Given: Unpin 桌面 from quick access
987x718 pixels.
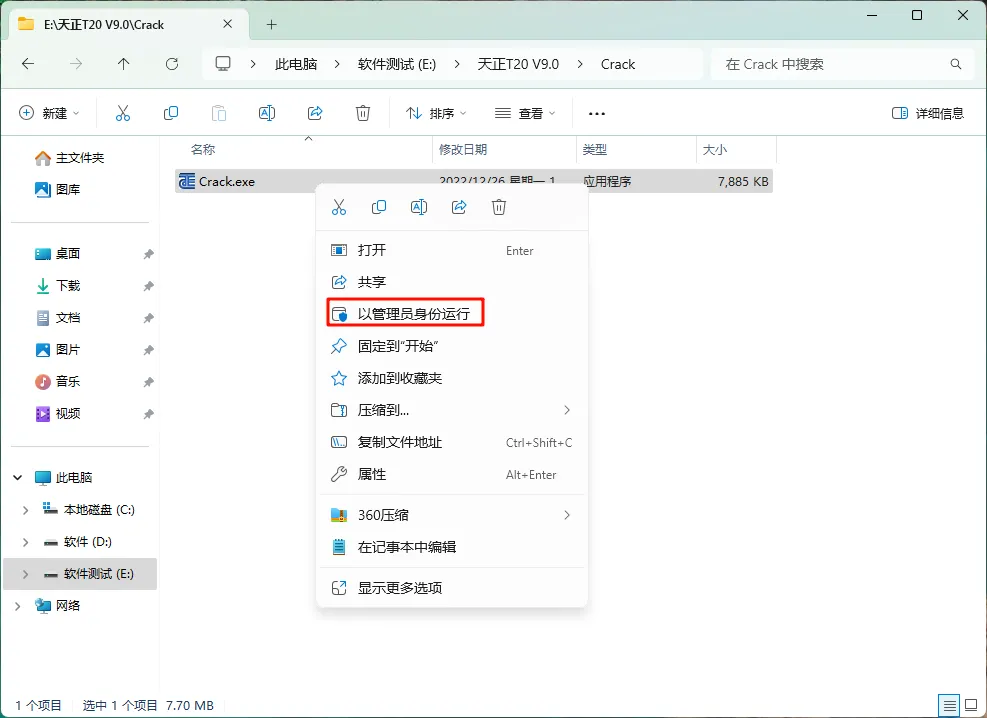Looking at the screenshot, I should (149, 254).
